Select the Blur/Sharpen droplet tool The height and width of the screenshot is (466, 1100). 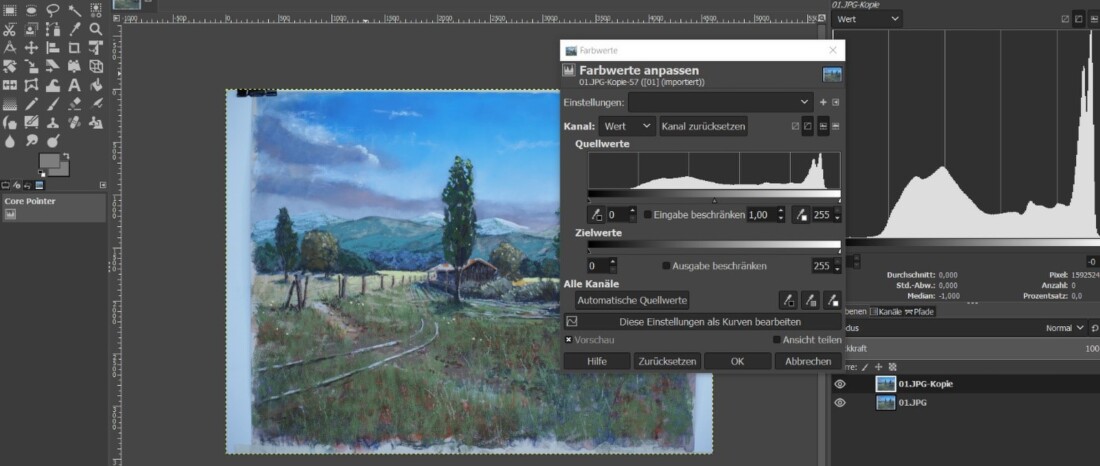(10, 142)
